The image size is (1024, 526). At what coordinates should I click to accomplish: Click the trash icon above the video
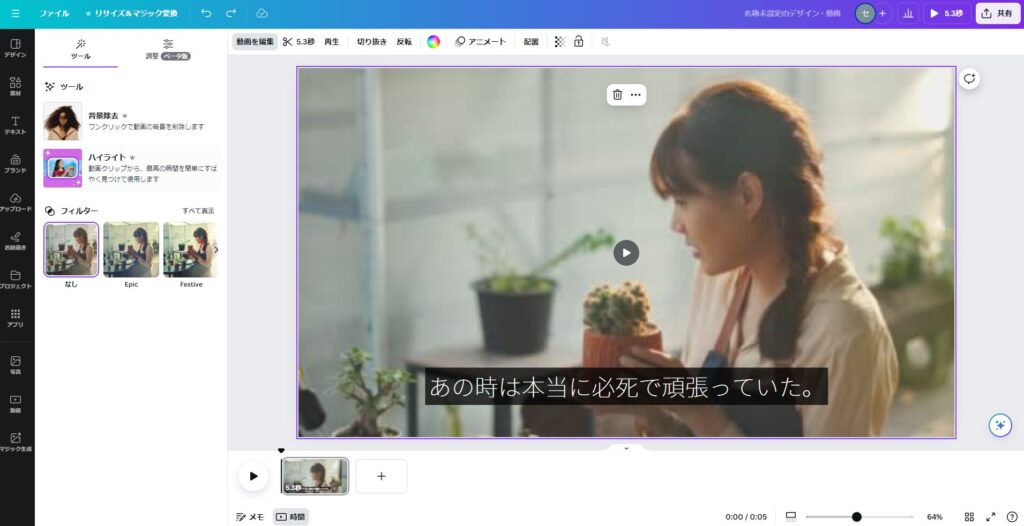[617, 95]
